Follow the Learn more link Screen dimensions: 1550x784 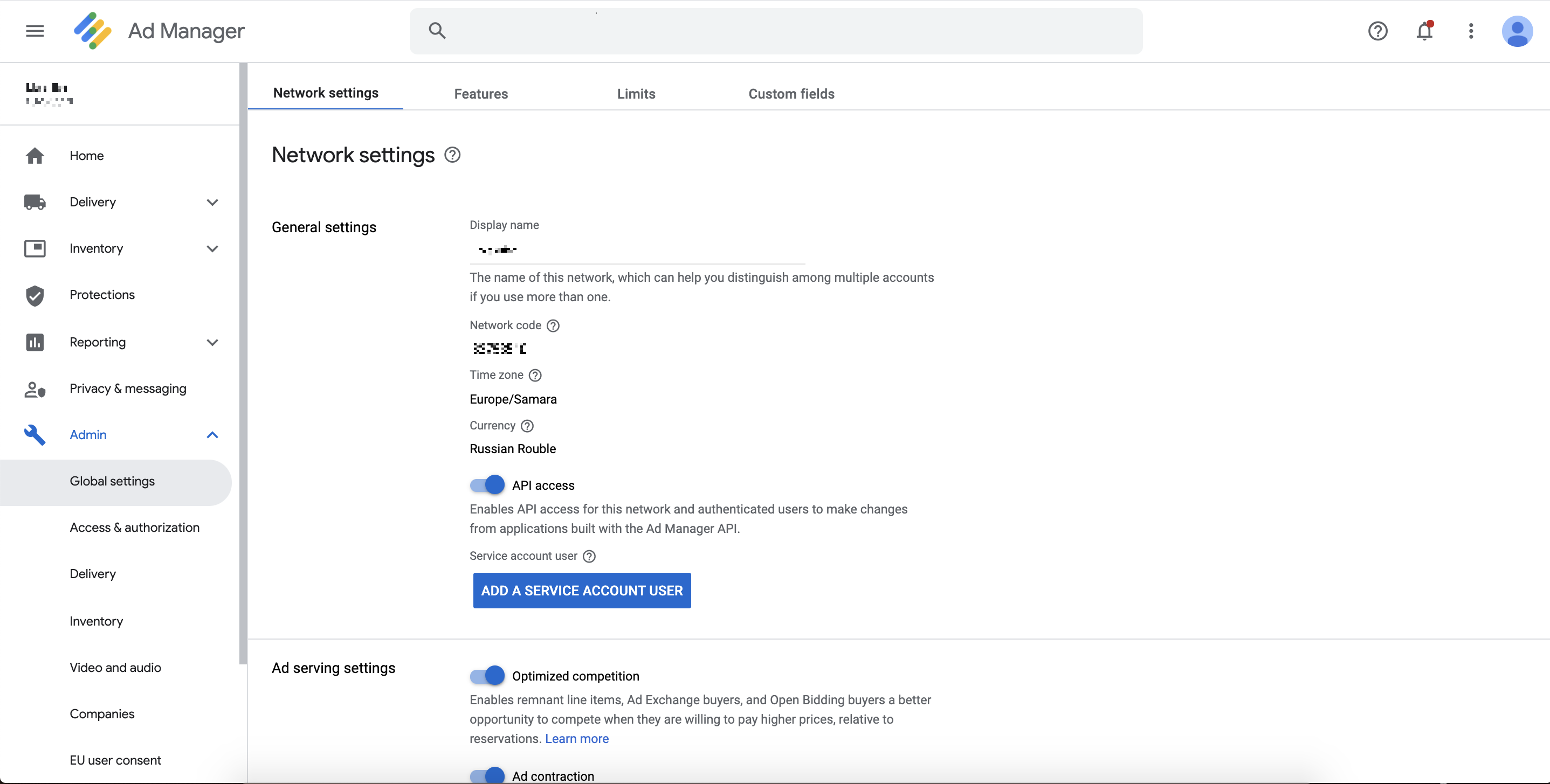pyautogui.click(x=576, y=738)
